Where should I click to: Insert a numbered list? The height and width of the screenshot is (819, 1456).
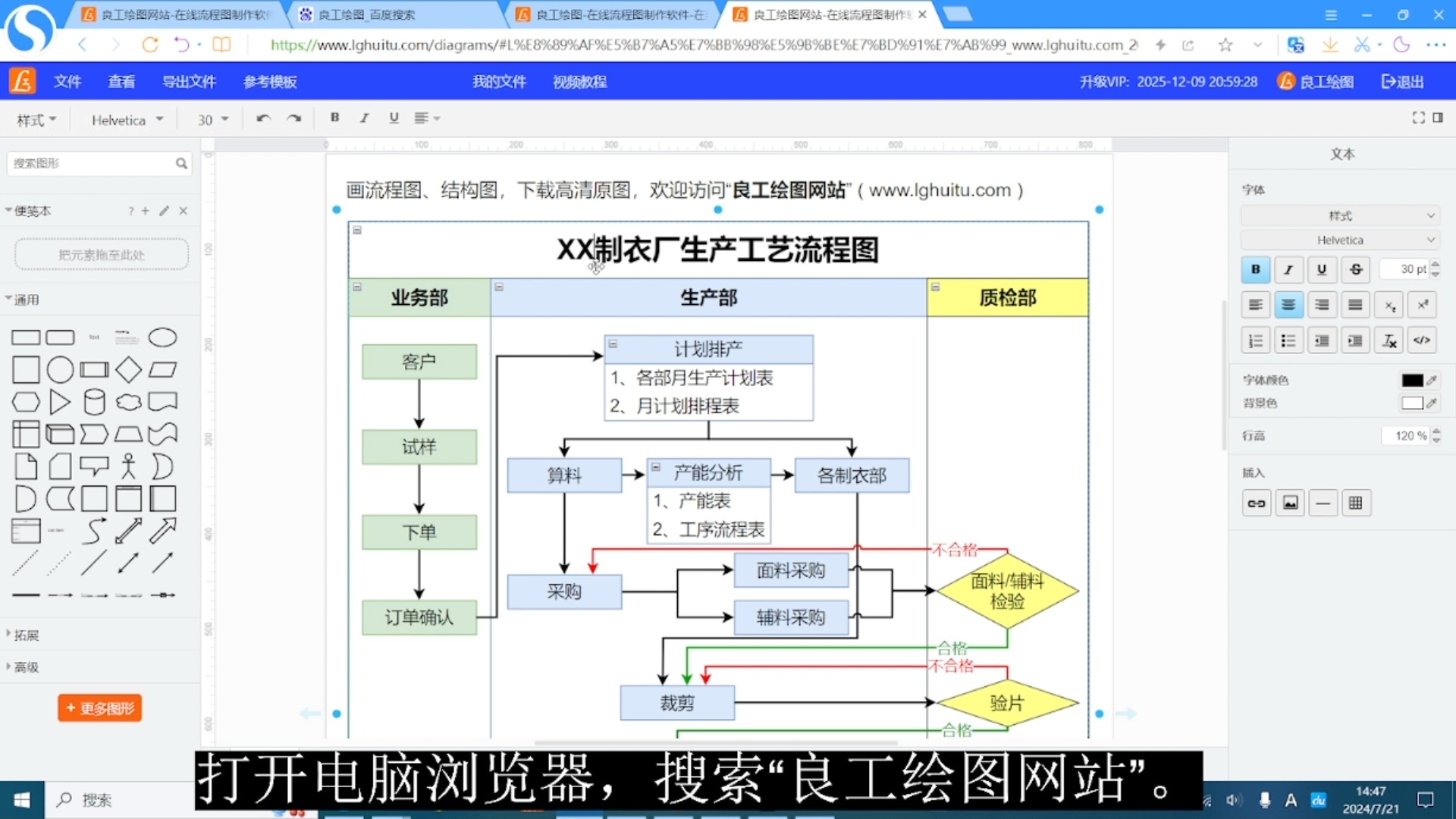[1256, 340]
